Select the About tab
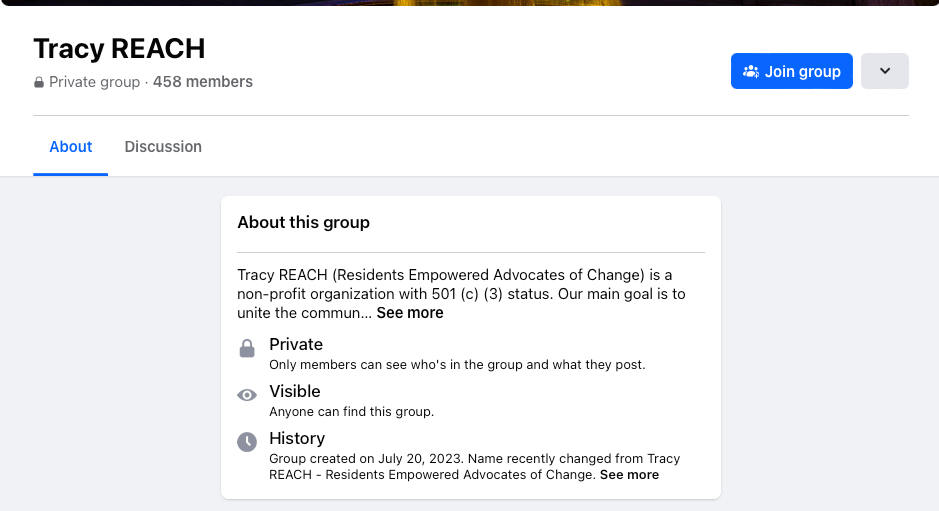Viewport: 939px width, 511px height. 71,147
